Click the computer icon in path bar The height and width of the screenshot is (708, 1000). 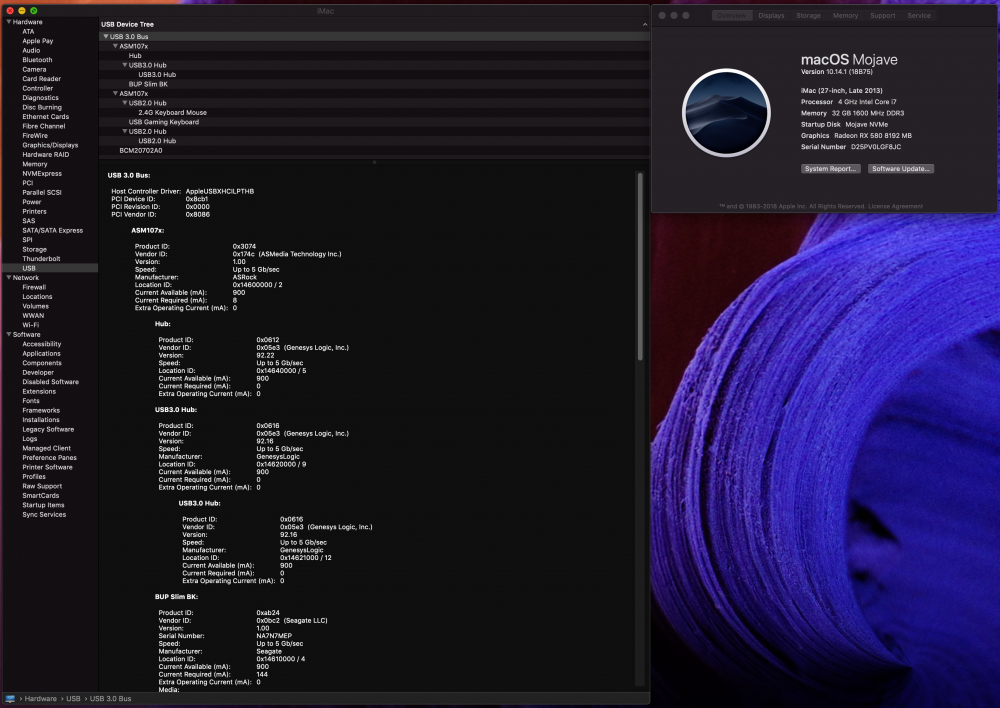pos(10,698)
